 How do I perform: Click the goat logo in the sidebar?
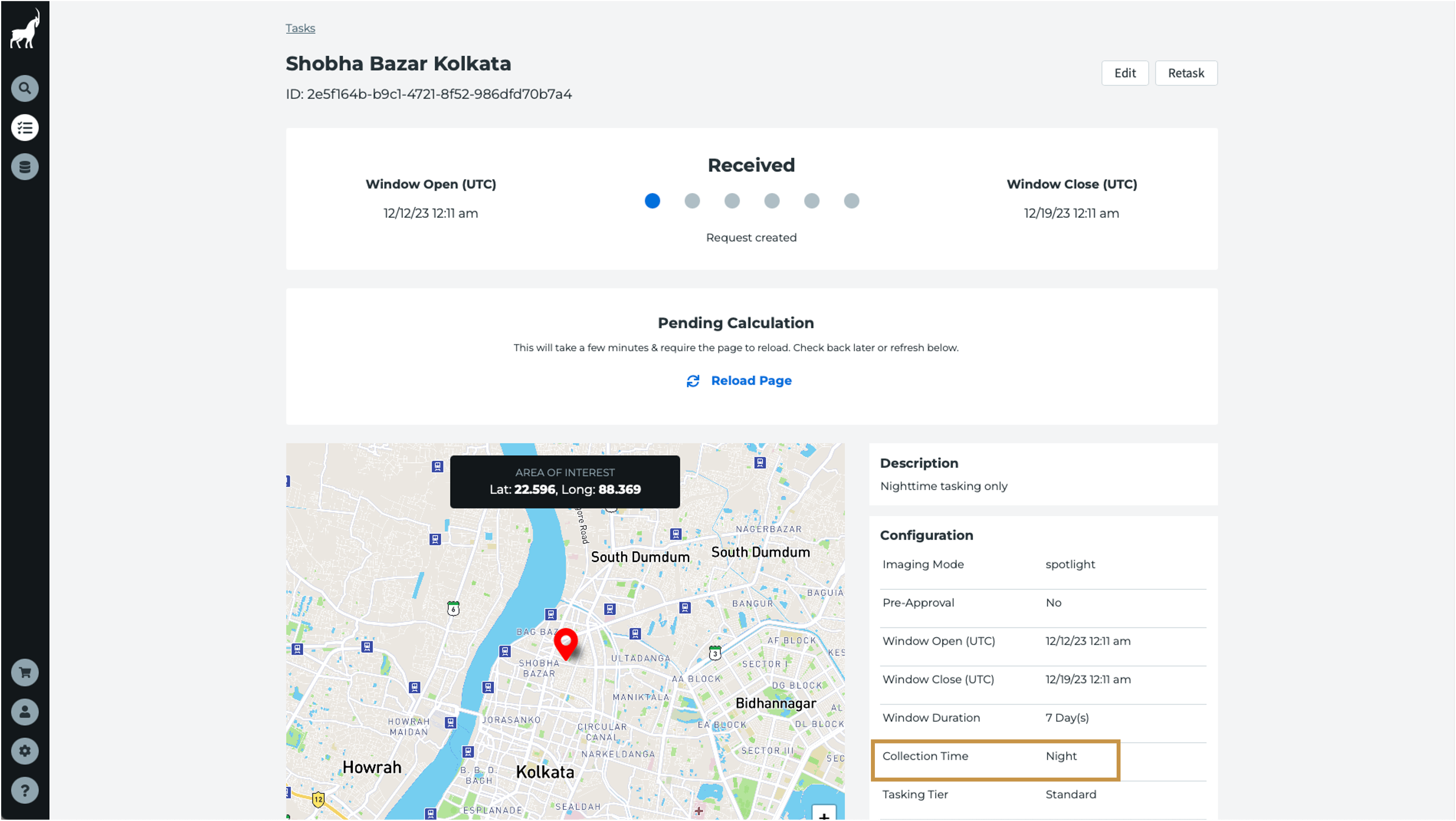click(25, 29)
